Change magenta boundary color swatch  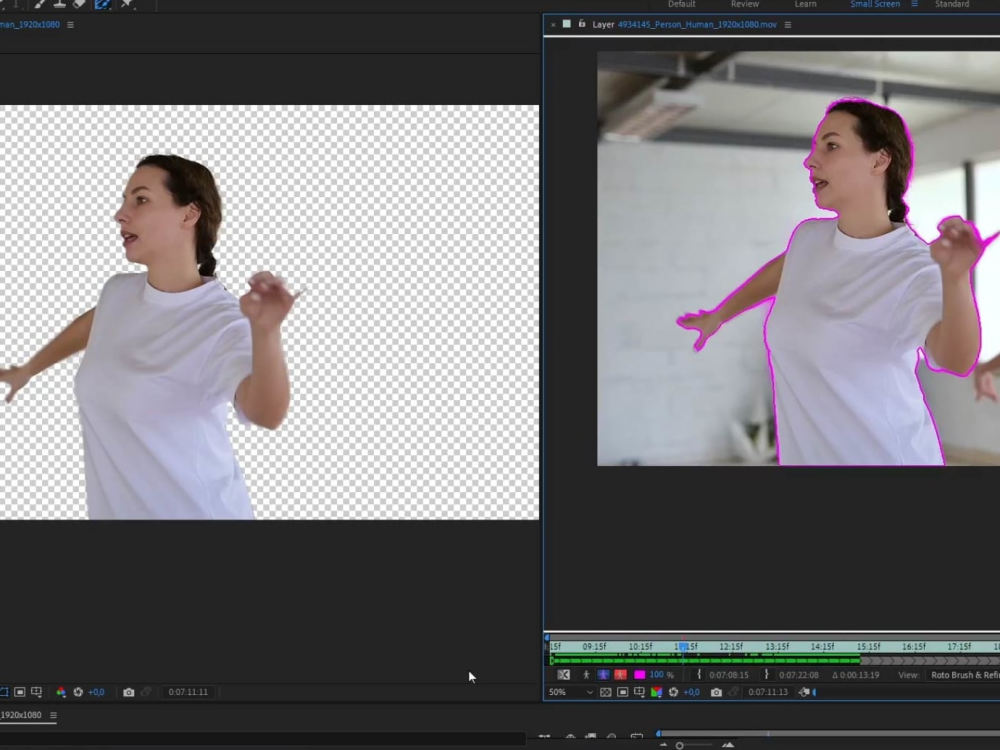(x=639, y=675)
